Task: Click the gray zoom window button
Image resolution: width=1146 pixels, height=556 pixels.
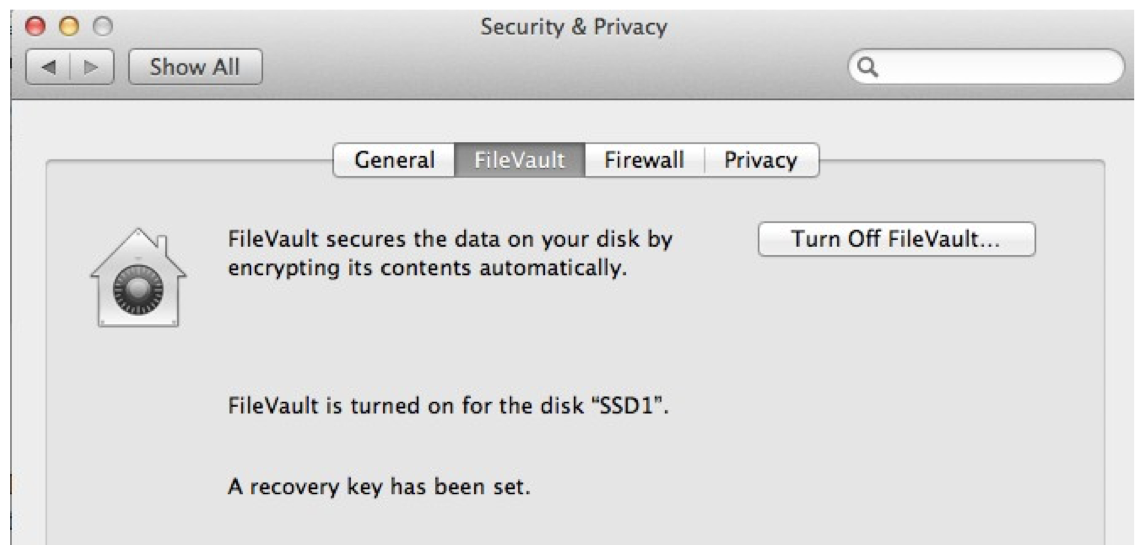Action: 103,27
